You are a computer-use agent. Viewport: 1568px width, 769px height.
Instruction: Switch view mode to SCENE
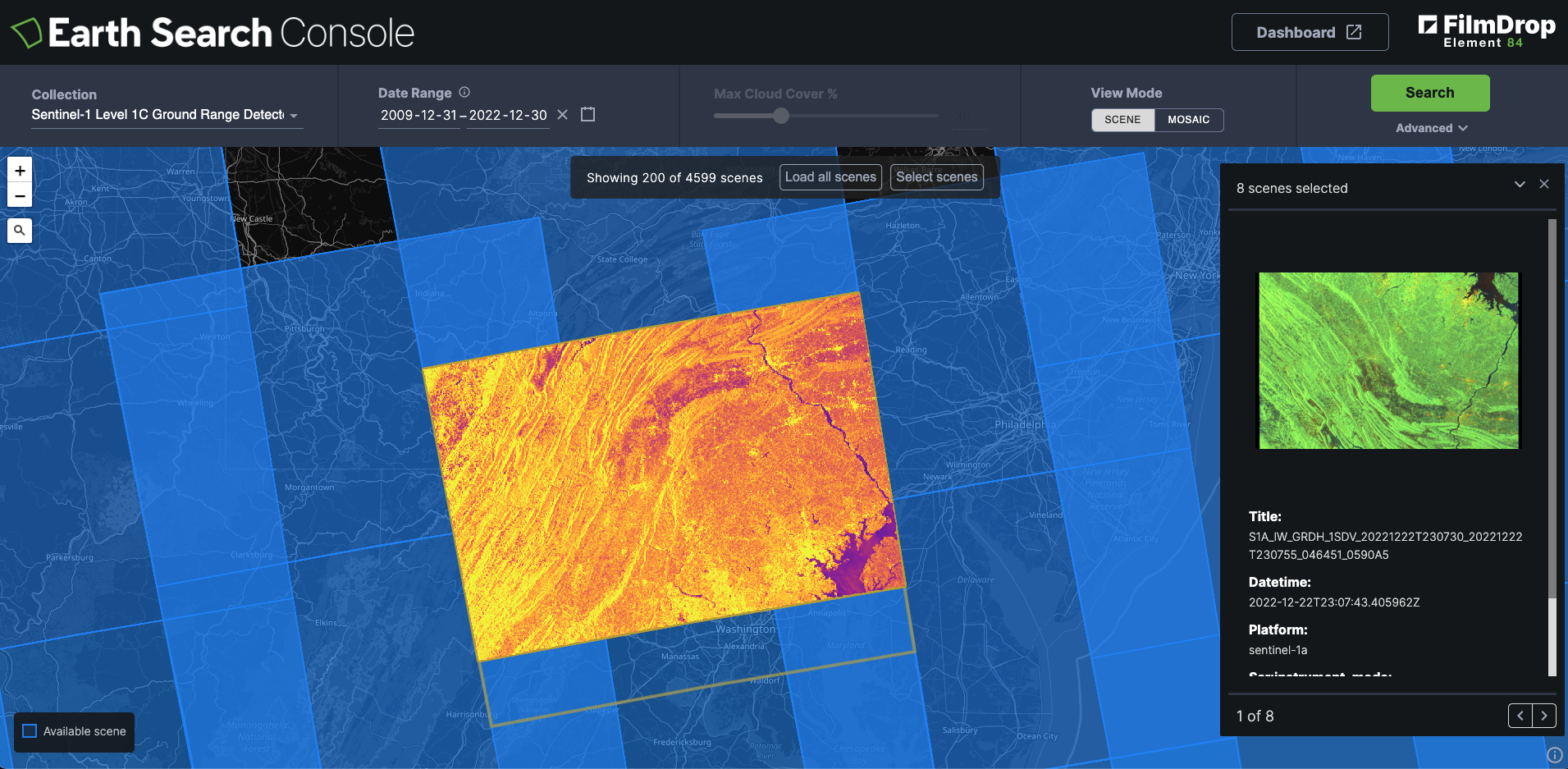click(x=1122, y=120)
